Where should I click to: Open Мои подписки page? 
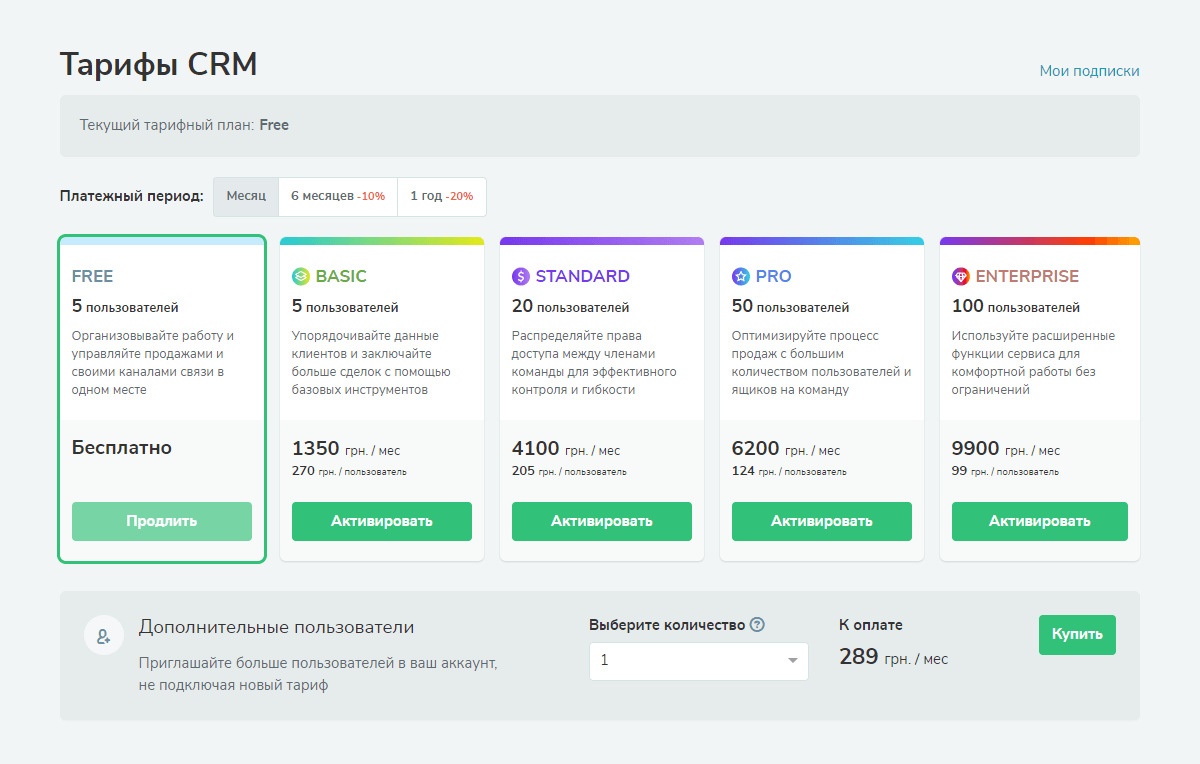(x=1089, y=71)
